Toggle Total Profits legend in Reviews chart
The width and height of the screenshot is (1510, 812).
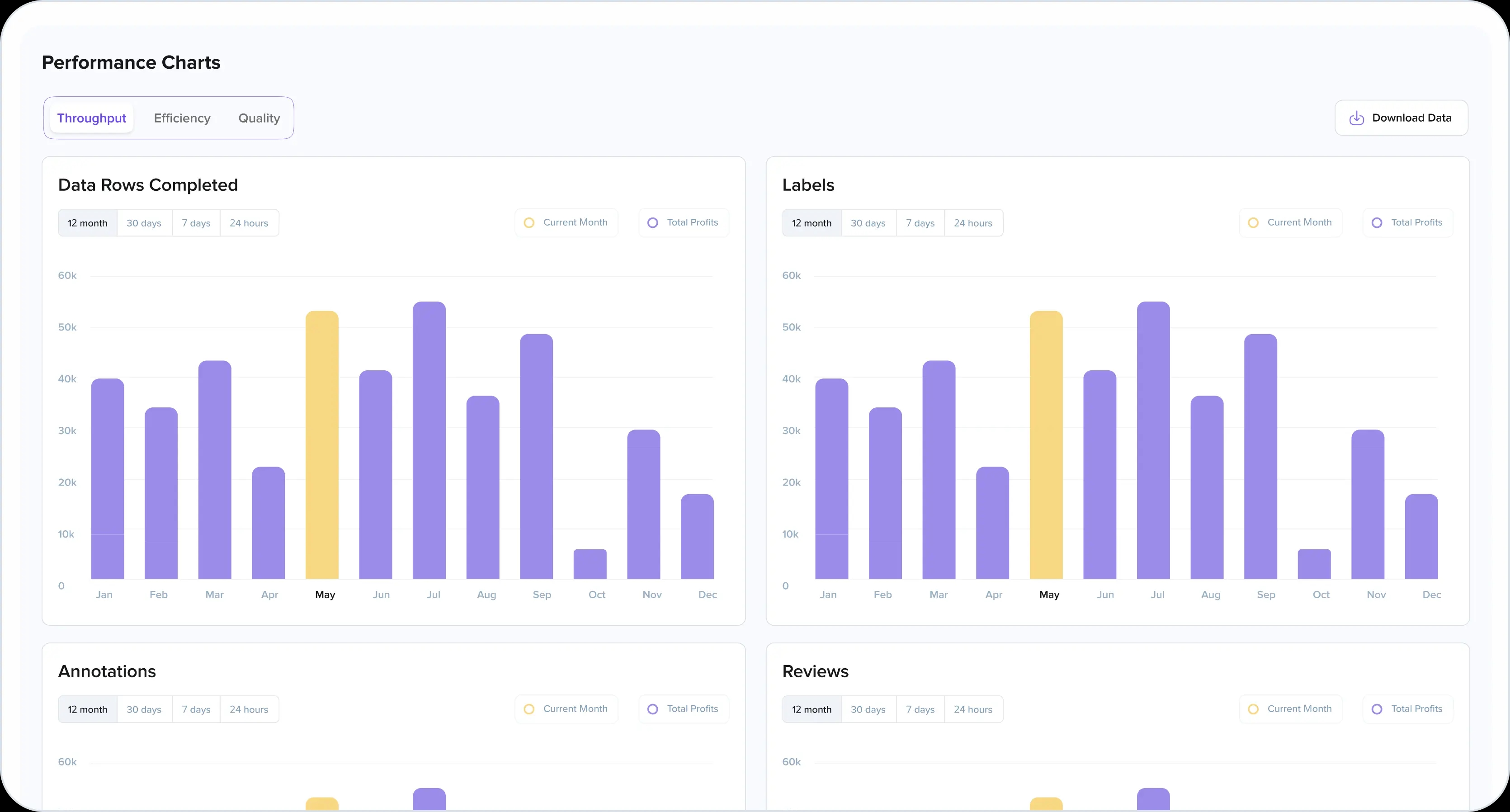[x=1407, y=709]
